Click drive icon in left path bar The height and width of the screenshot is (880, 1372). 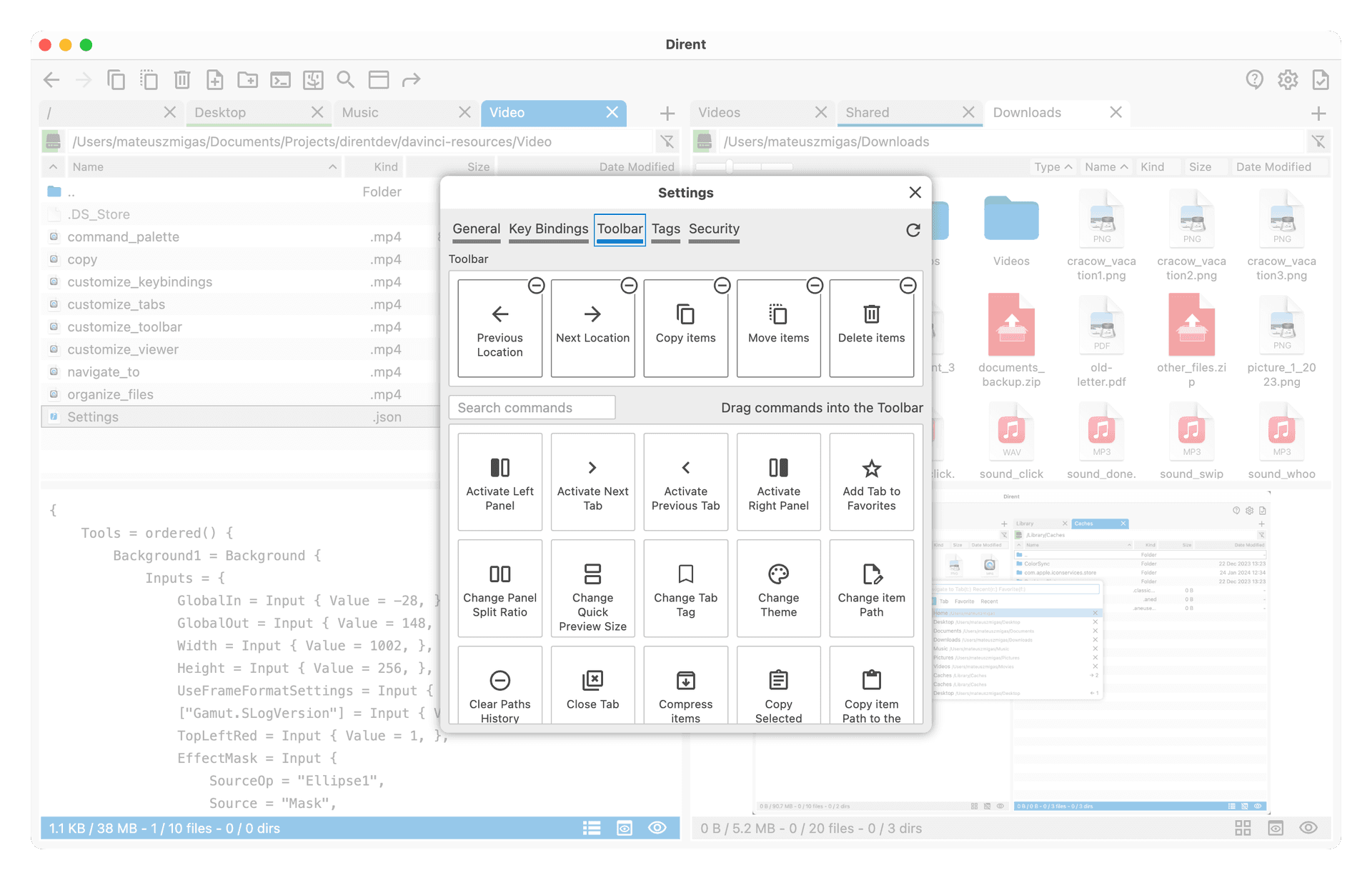[x=53, y=141]
